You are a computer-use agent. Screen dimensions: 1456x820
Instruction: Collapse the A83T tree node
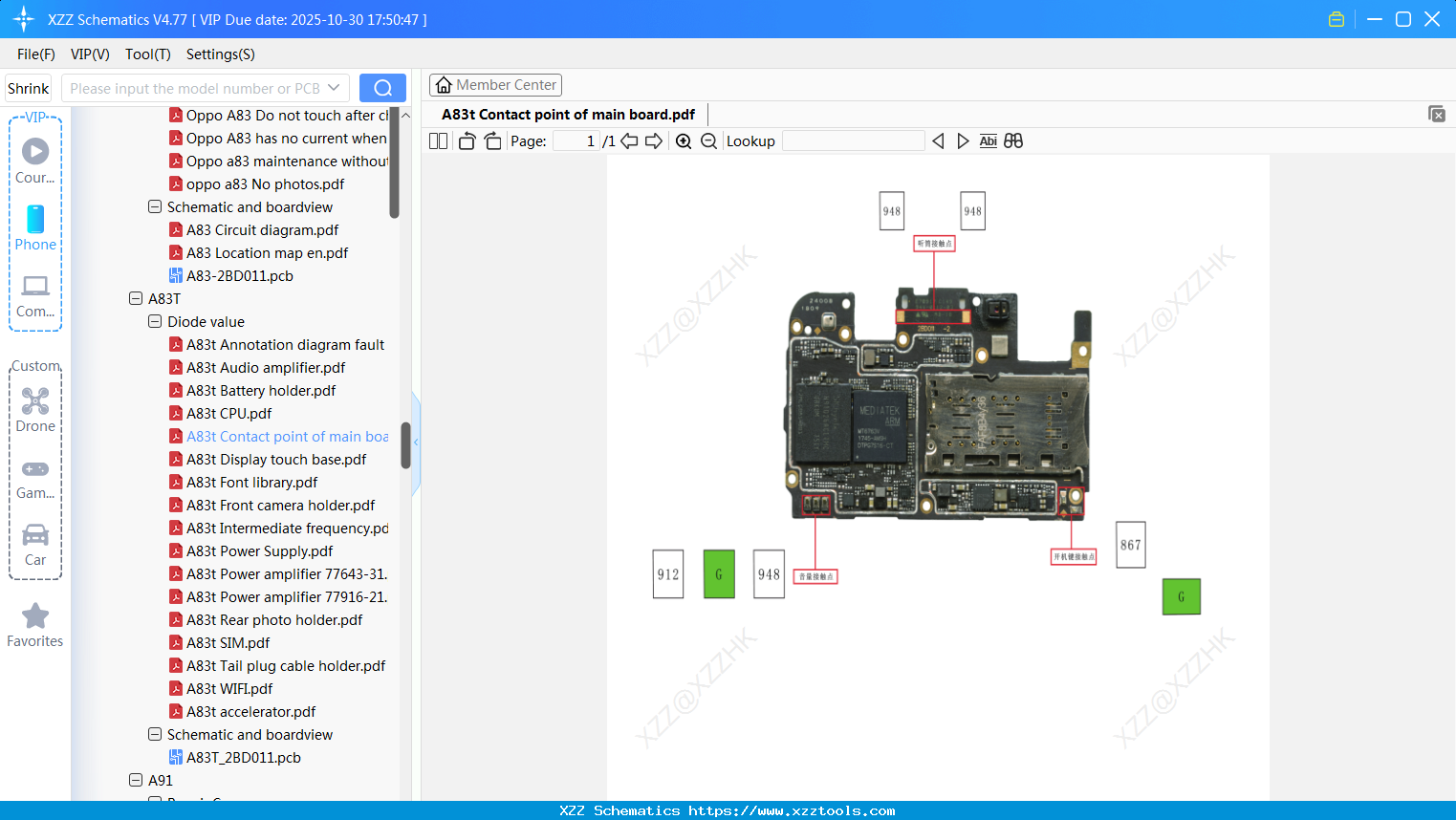tap(136, 298)
